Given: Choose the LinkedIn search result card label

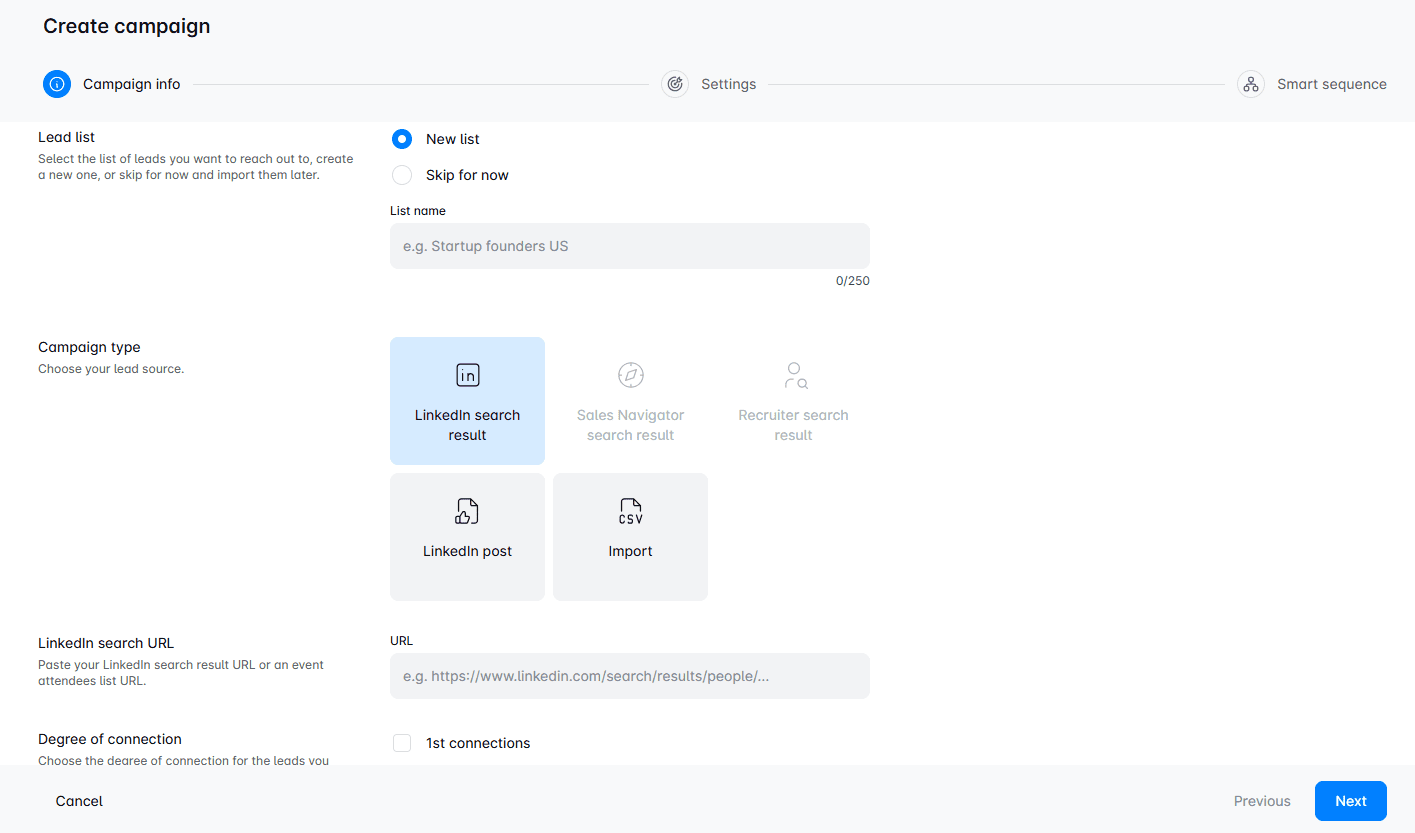Looking at the screenshot, I should click(x=467, y=425).
